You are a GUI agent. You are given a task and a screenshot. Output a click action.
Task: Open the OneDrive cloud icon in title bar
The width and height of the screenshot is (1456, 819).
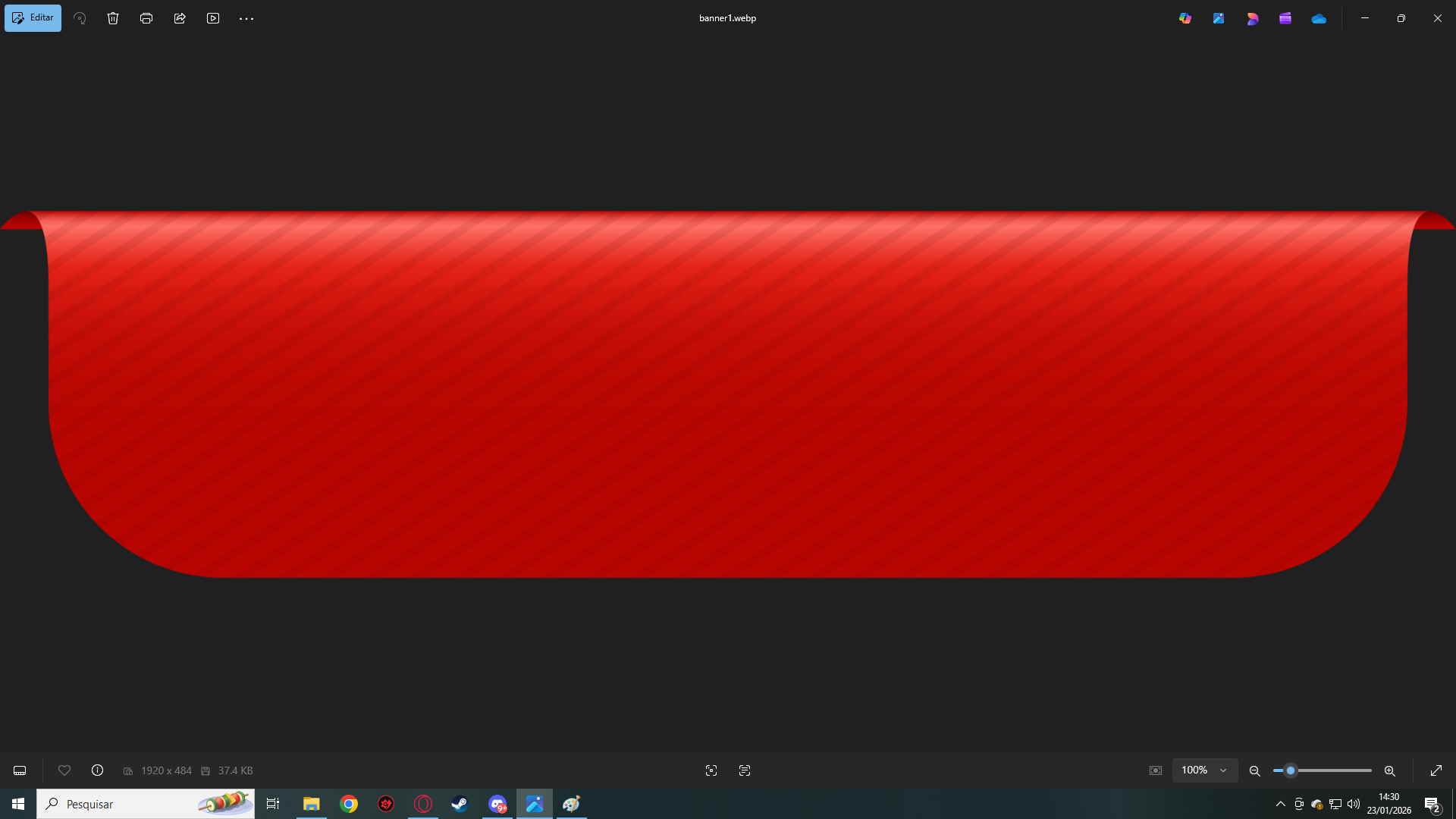click(x=1319, y=18)
